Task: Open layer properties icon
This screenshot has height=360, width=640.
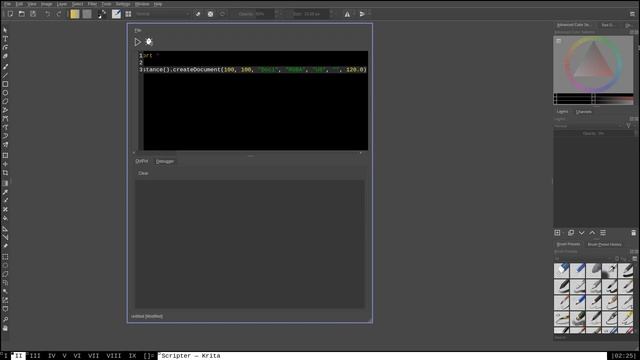Action: 603,233
